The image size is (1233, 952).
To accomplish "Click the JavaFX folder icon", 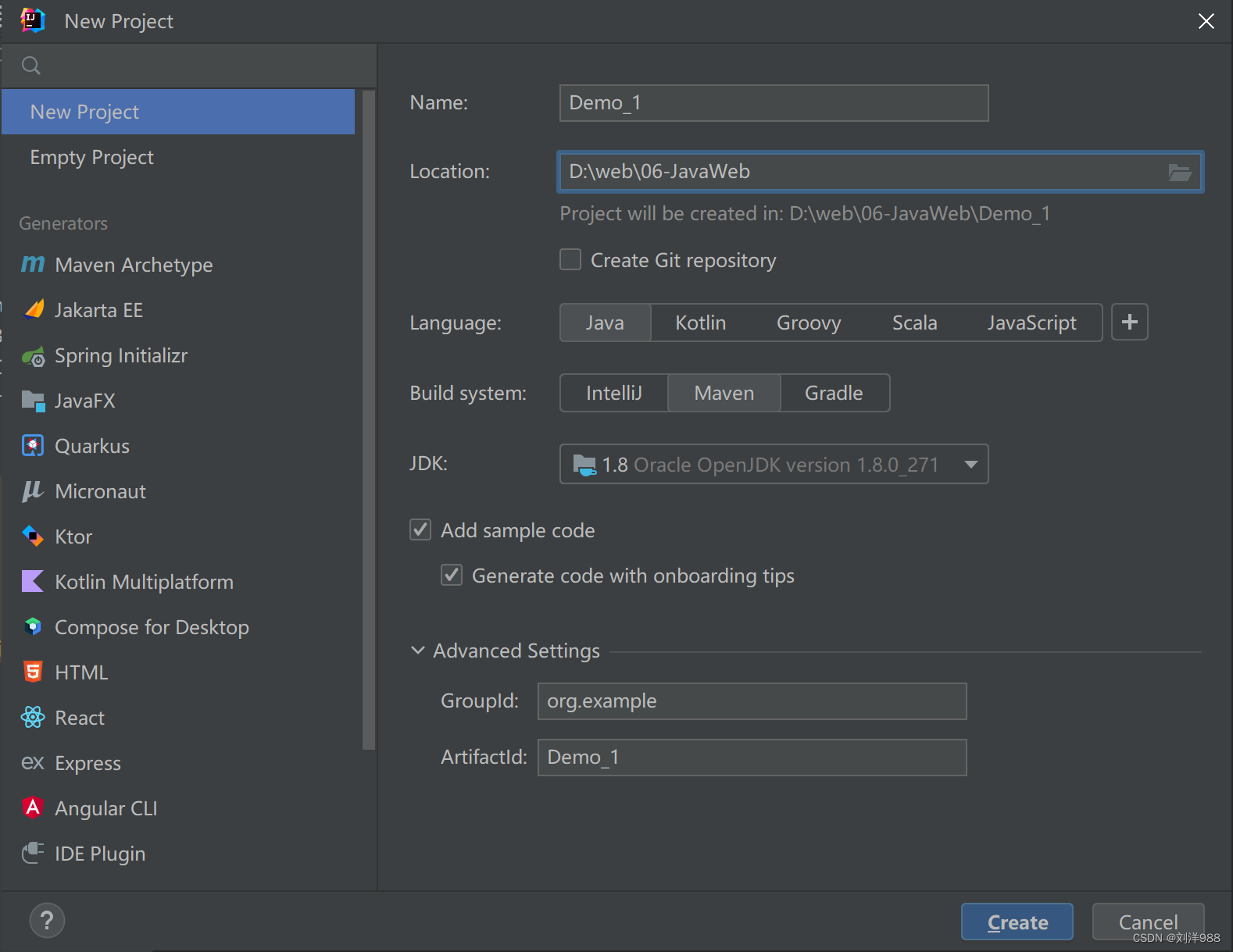I will 33,401.
